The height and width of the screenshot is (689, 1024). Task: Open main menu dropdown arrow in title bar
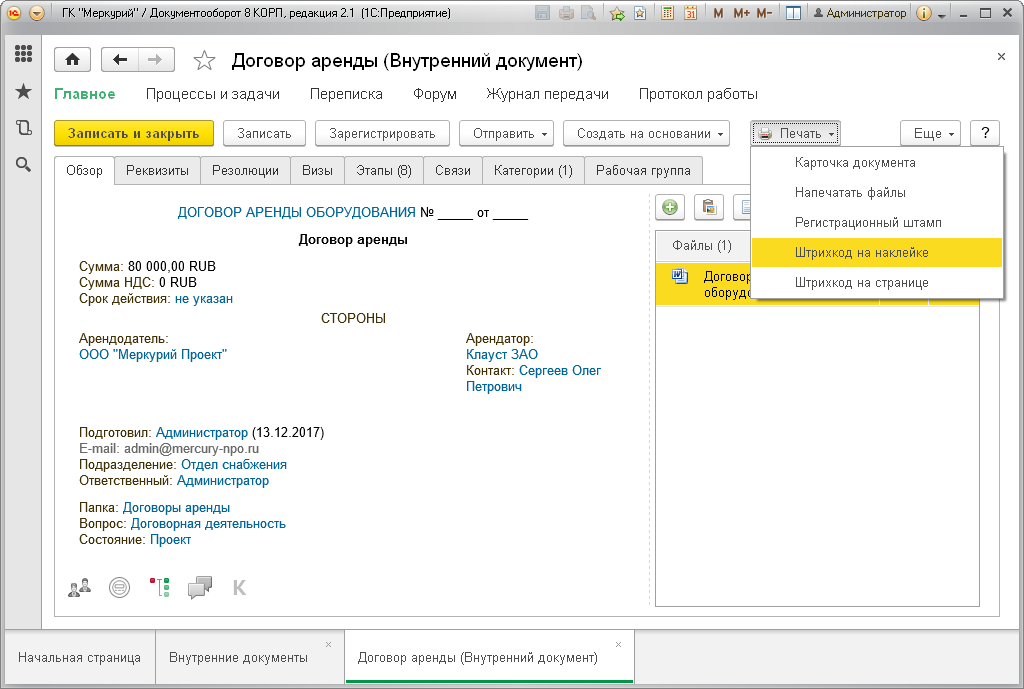point(37,13)
